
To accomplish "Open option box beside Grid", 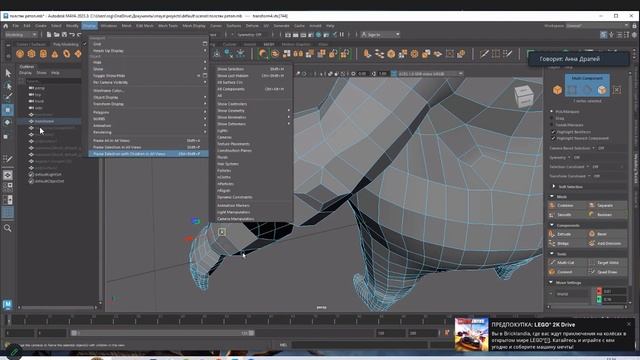I will point(205,44).
